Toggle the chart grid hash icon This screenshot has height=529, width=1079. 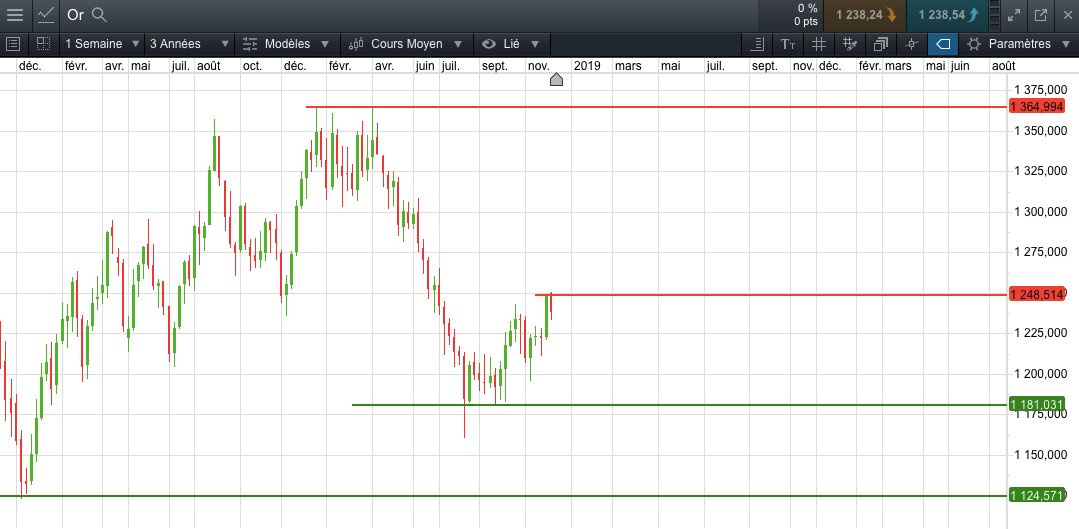coord(818,44)
